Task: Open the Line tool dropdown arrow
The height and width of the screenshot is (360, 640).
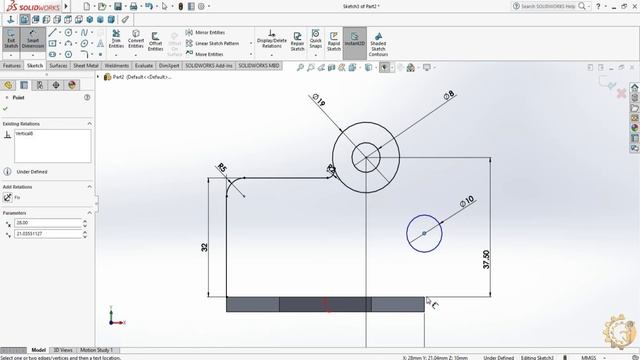Action: (60, 33)
